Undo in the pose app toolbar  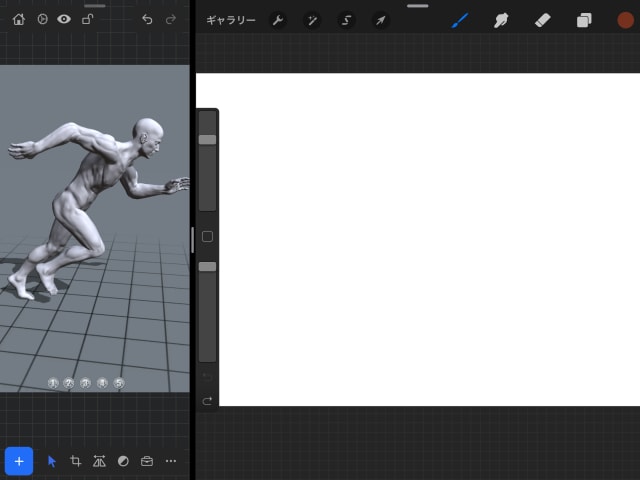[x=147, y=19]
